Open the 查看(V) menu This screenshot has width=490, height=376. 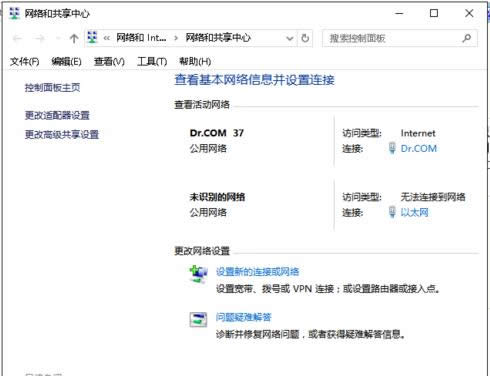109,61
